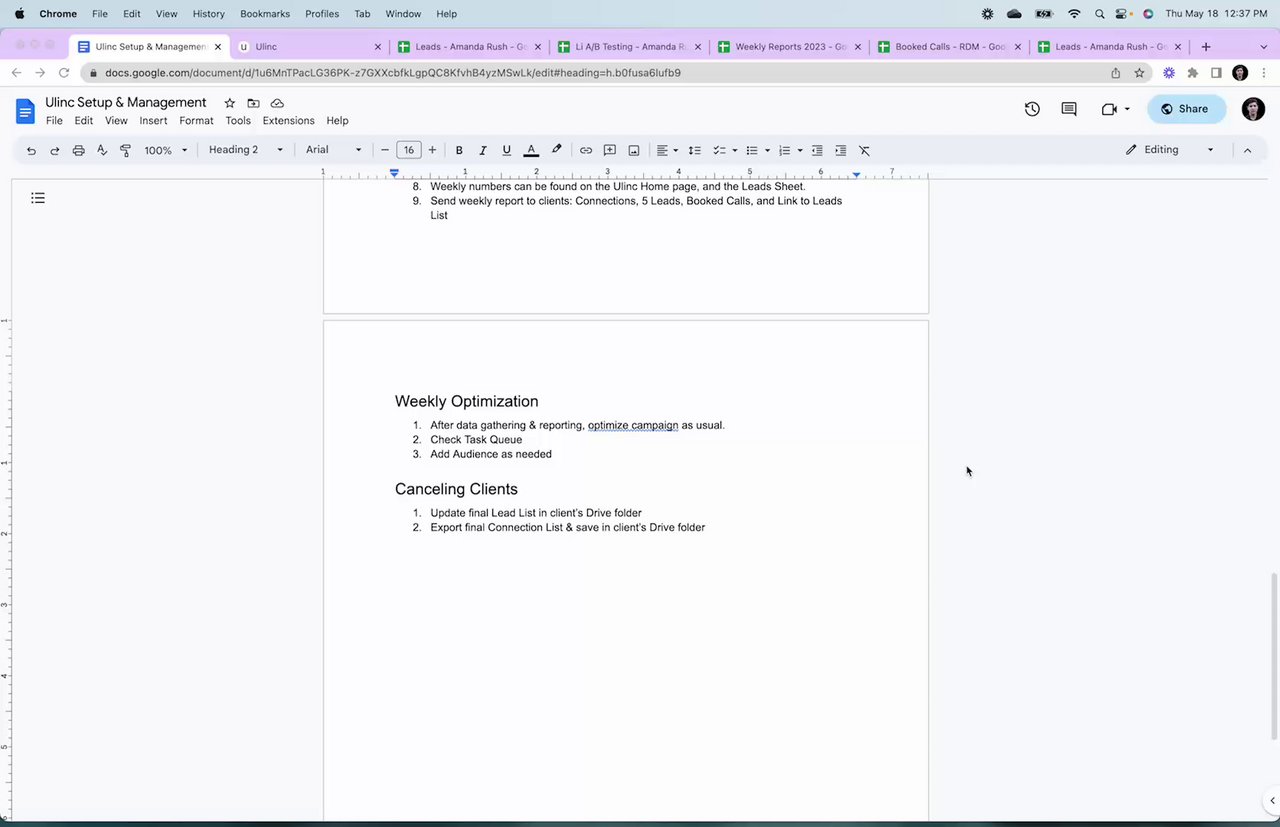Image resolution: width=1280 pixels, height=827 pixels.
Task: Star the Ulinc Setup & Management document
Action: click(229, 103)
